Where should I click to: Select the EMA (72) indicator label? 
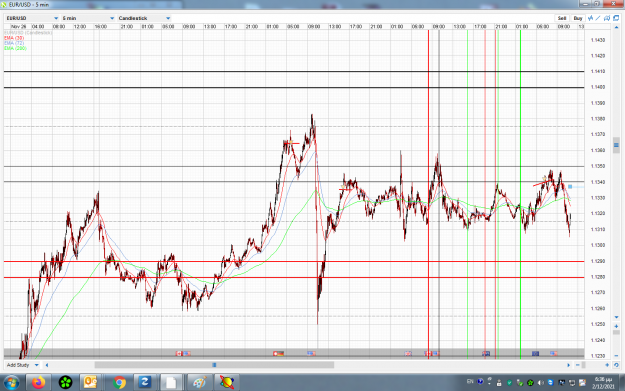(14, 43)
